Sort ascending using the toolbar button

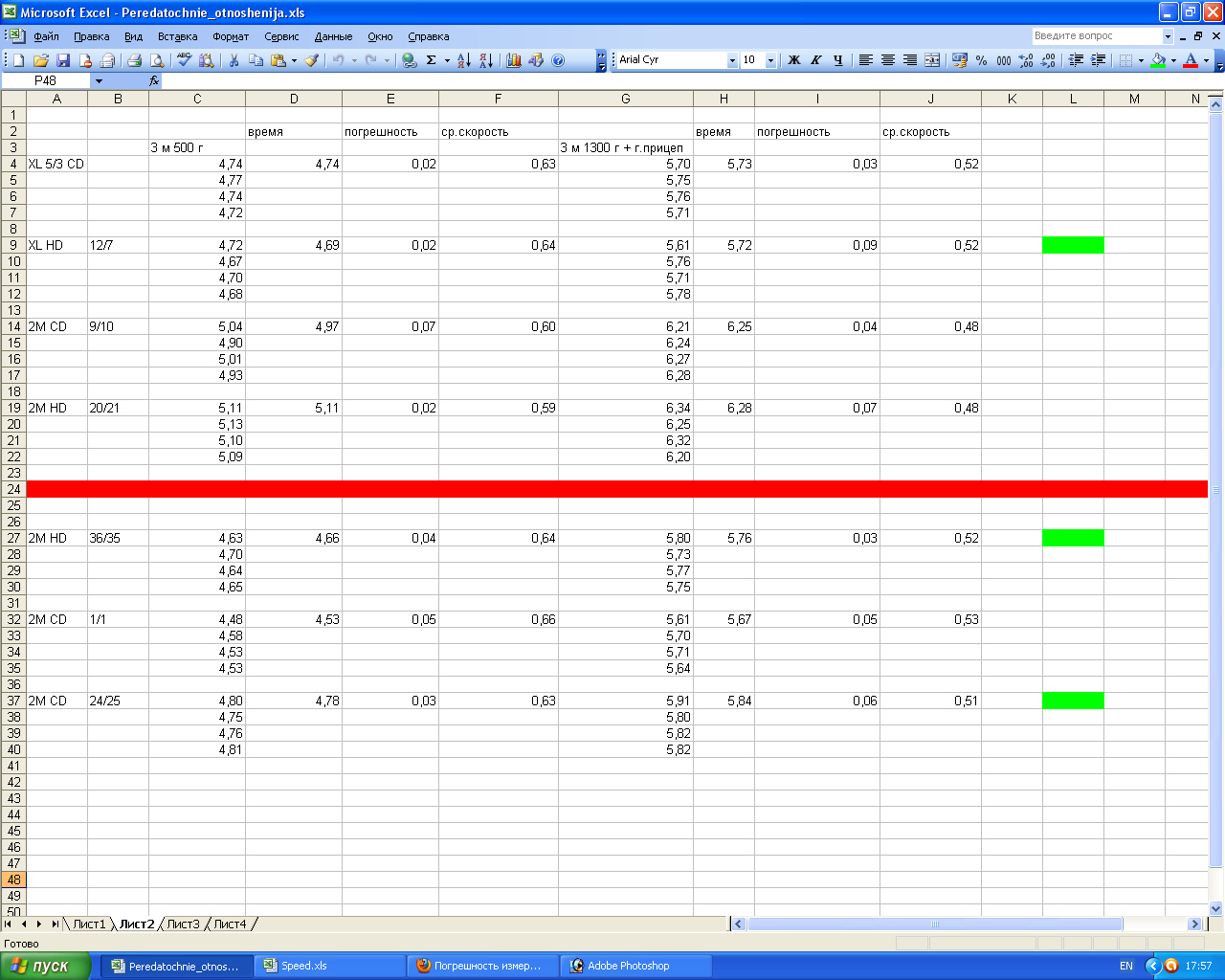(x=464, y=60)
